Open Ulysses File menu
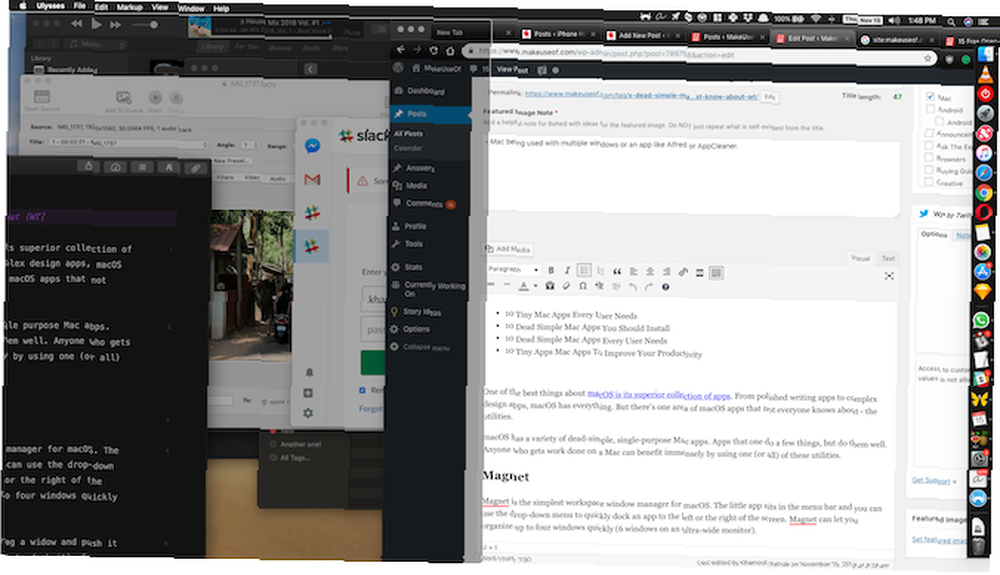This screenshot has height=575, width=1000. pos(80,6)
